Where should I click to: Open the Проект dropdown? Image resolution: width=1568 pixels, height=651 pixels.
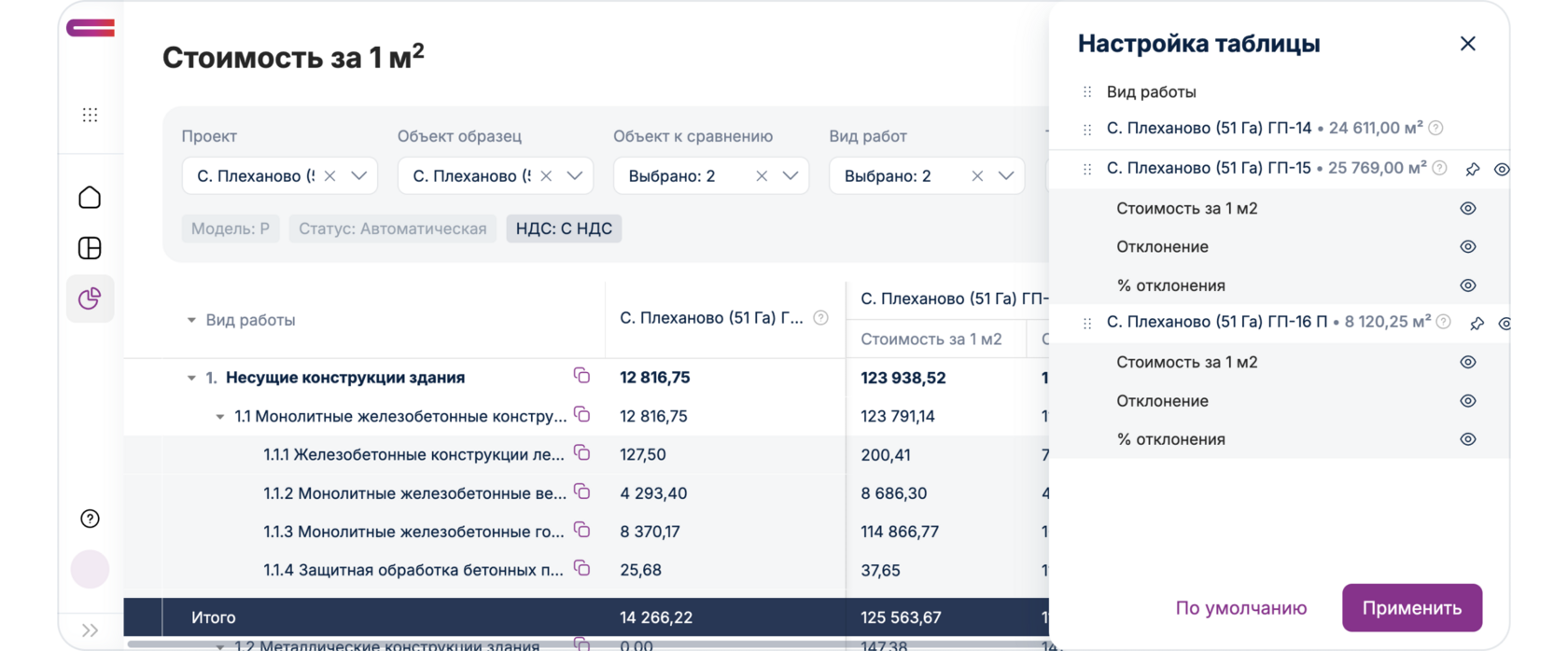359,175
